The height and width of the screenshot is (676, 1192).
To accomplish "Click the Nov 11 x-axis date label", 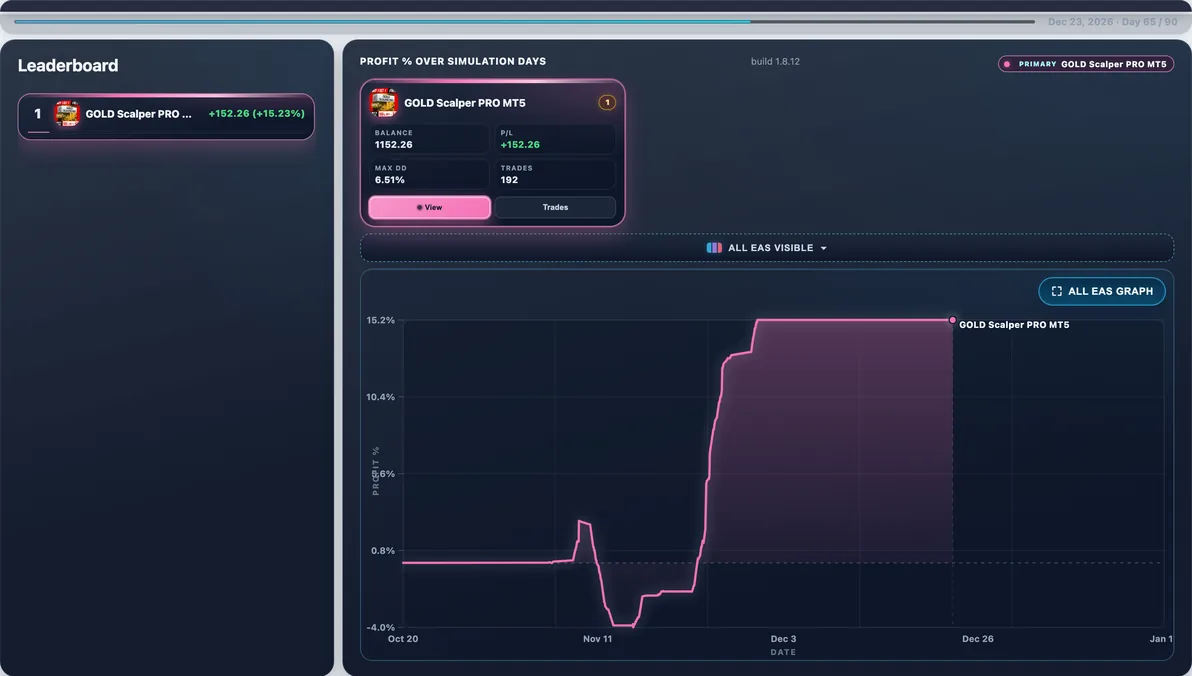I will tap(598, 639).
